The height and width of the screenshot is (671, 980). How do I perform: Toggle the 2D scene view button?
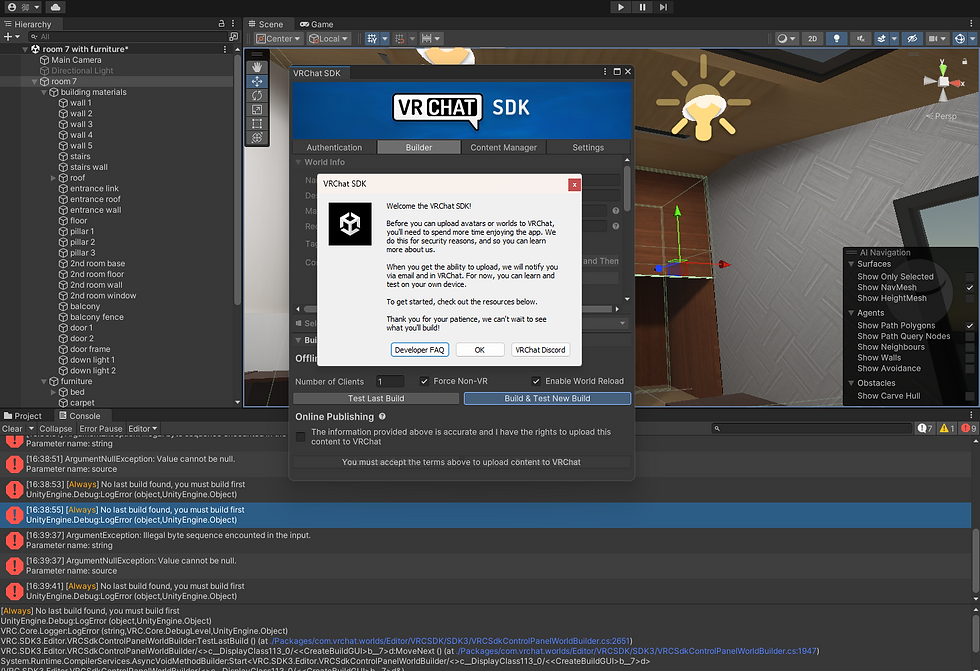(812, 39)
